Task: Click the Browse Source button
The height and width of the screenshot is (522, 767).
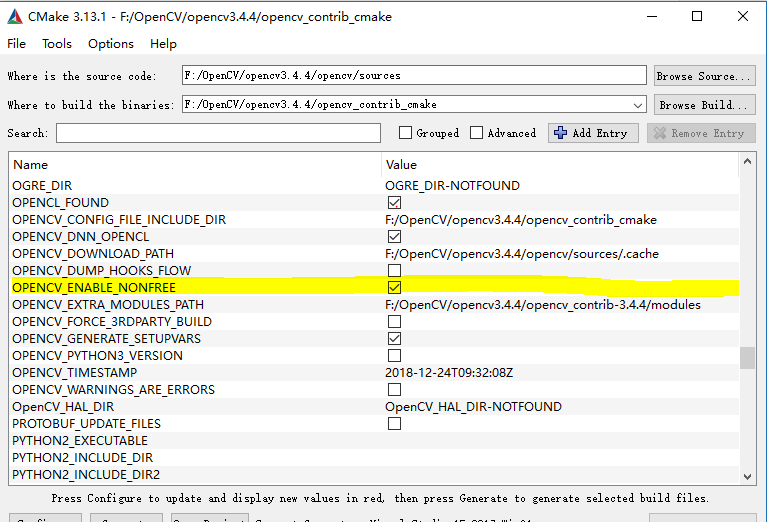Action: 704,76
